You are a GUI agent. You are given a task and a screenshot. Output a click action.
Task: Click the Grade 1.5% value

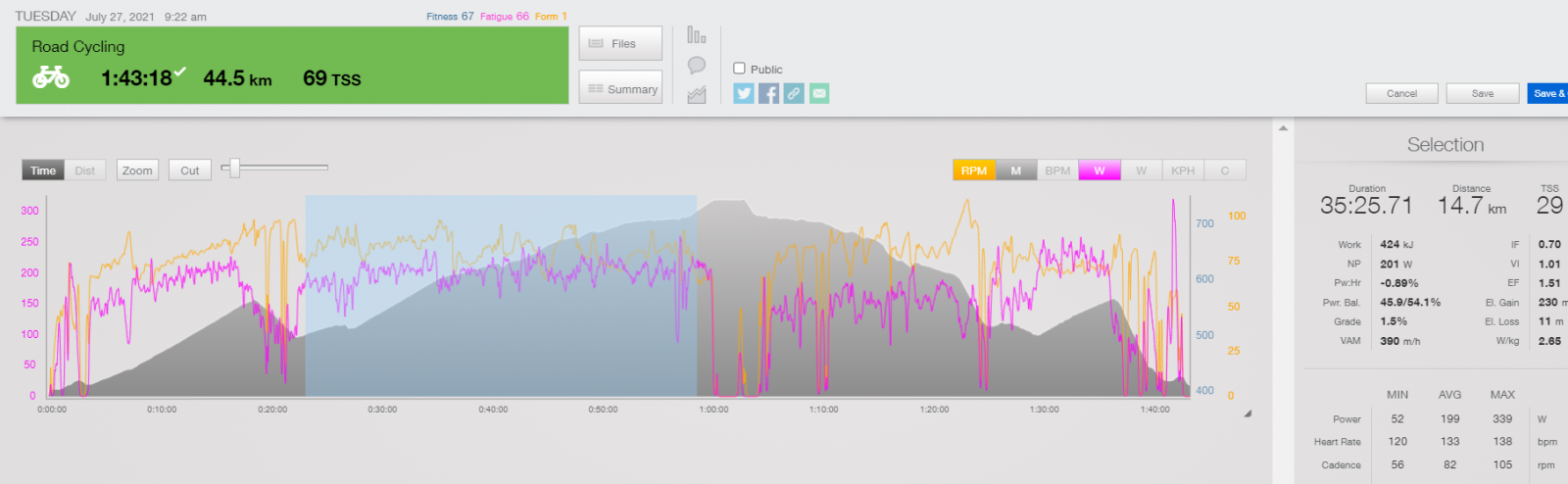pos(1394,321)
